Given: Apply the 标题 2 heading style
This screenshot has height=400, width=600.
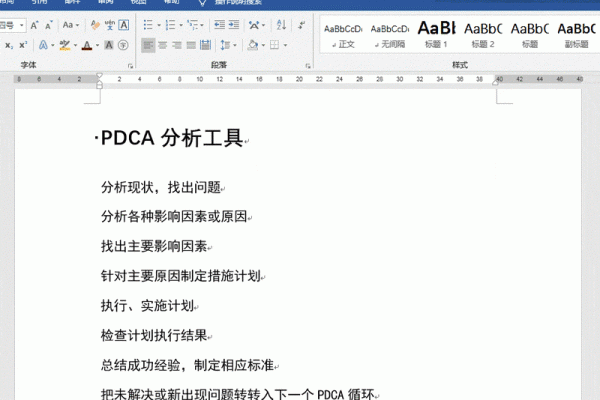Looking at the screenshot, I should pos(483,36).
